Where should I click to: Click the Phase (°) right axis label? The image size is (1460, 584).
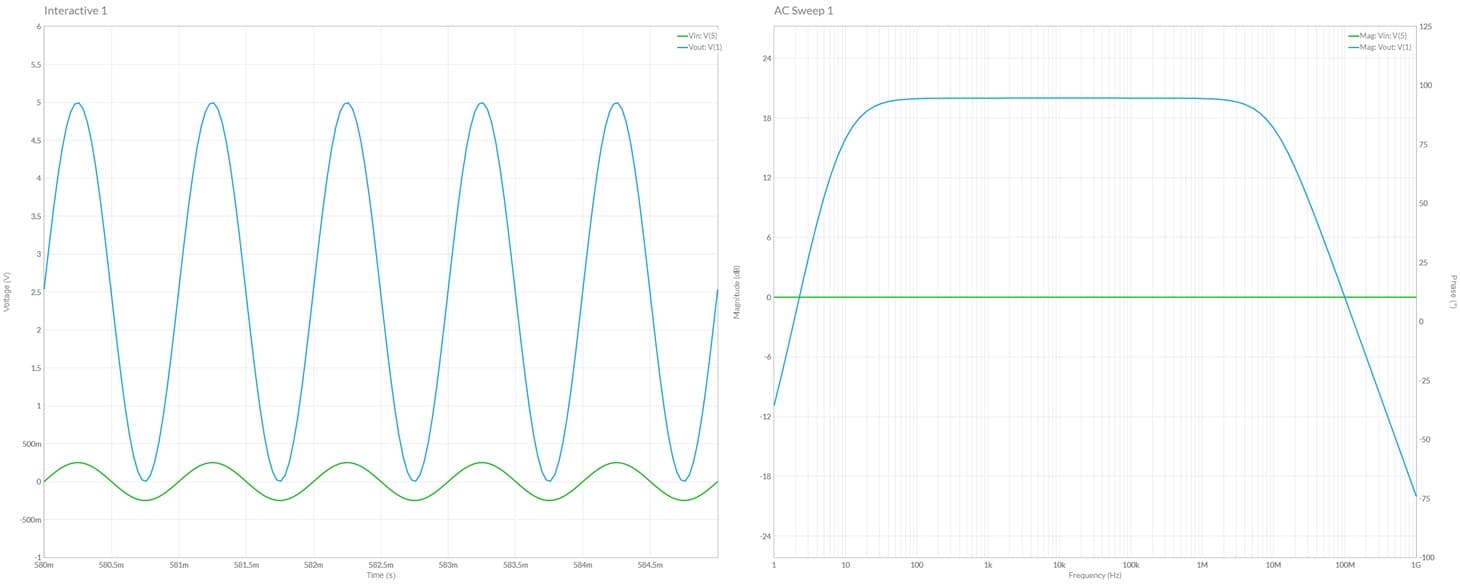pyautogui.click(x=1453, y=292)
